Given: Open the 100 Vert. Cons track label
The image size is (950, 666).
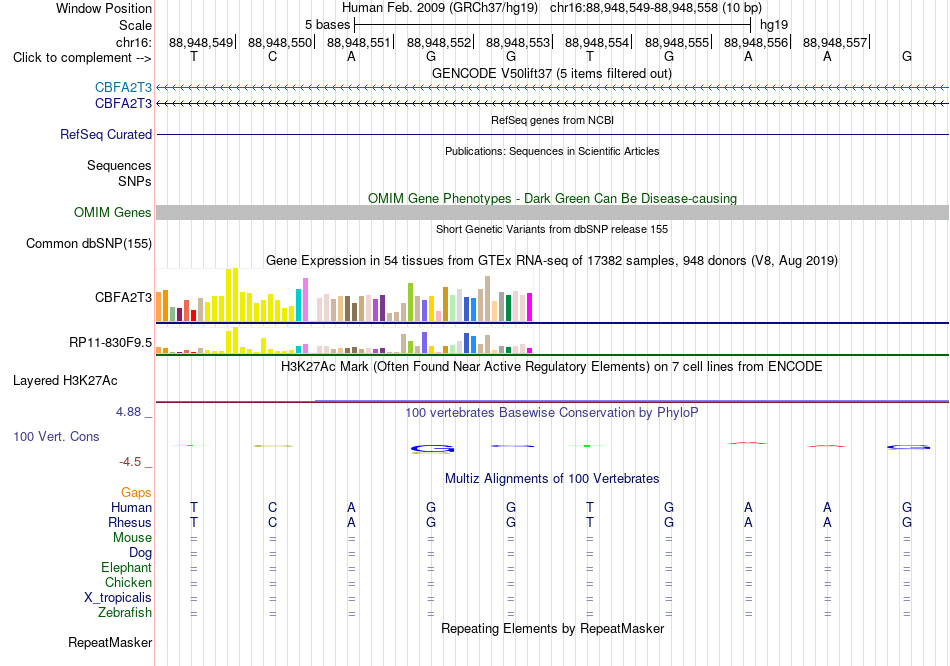Looking at the screenshot, I should click(56, 436).
